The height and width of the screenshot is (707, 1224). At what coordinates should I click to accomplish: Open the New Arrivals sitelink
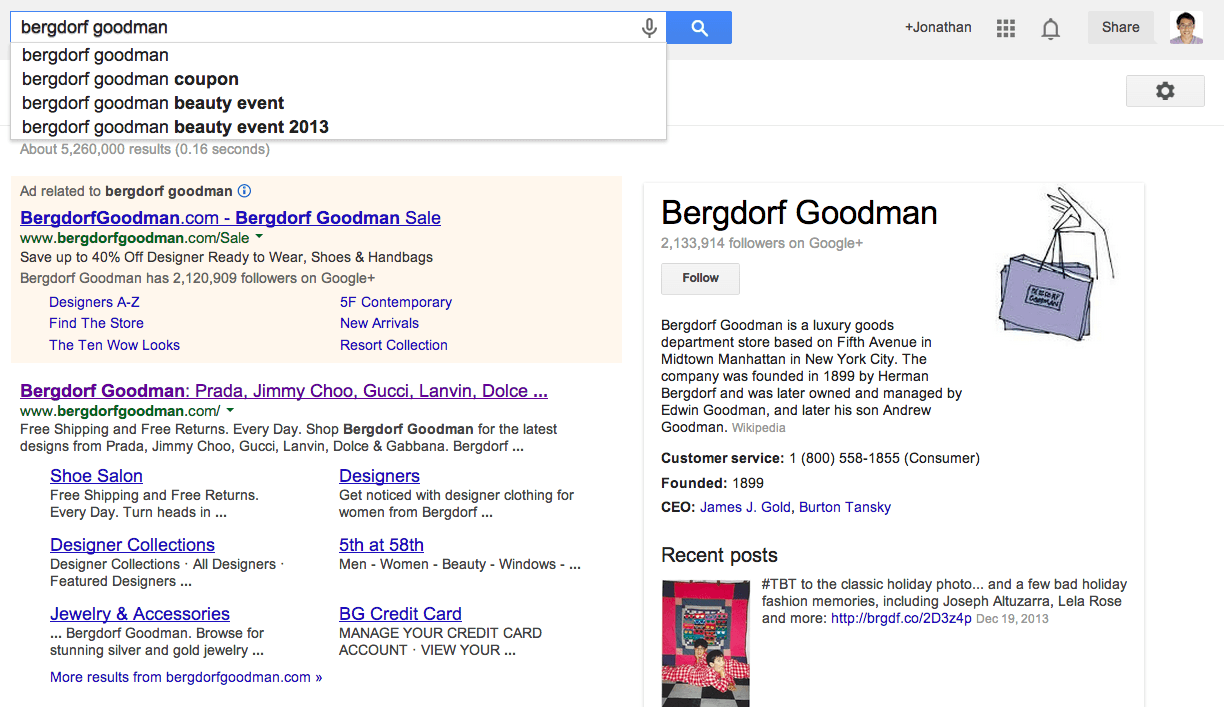[x=379, y=323]
